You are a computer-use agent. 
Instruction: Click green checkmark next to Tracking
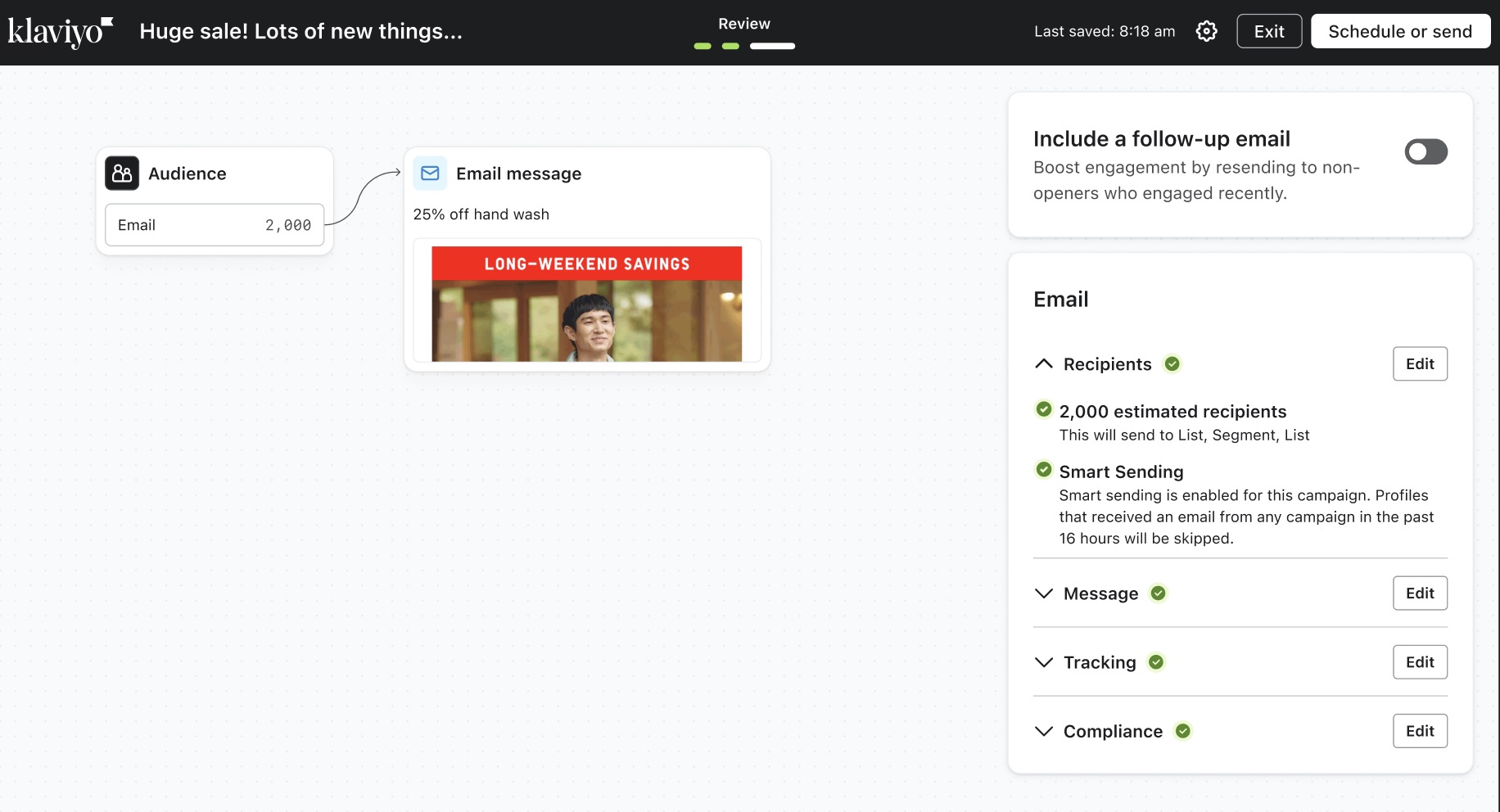(1156, 662)
